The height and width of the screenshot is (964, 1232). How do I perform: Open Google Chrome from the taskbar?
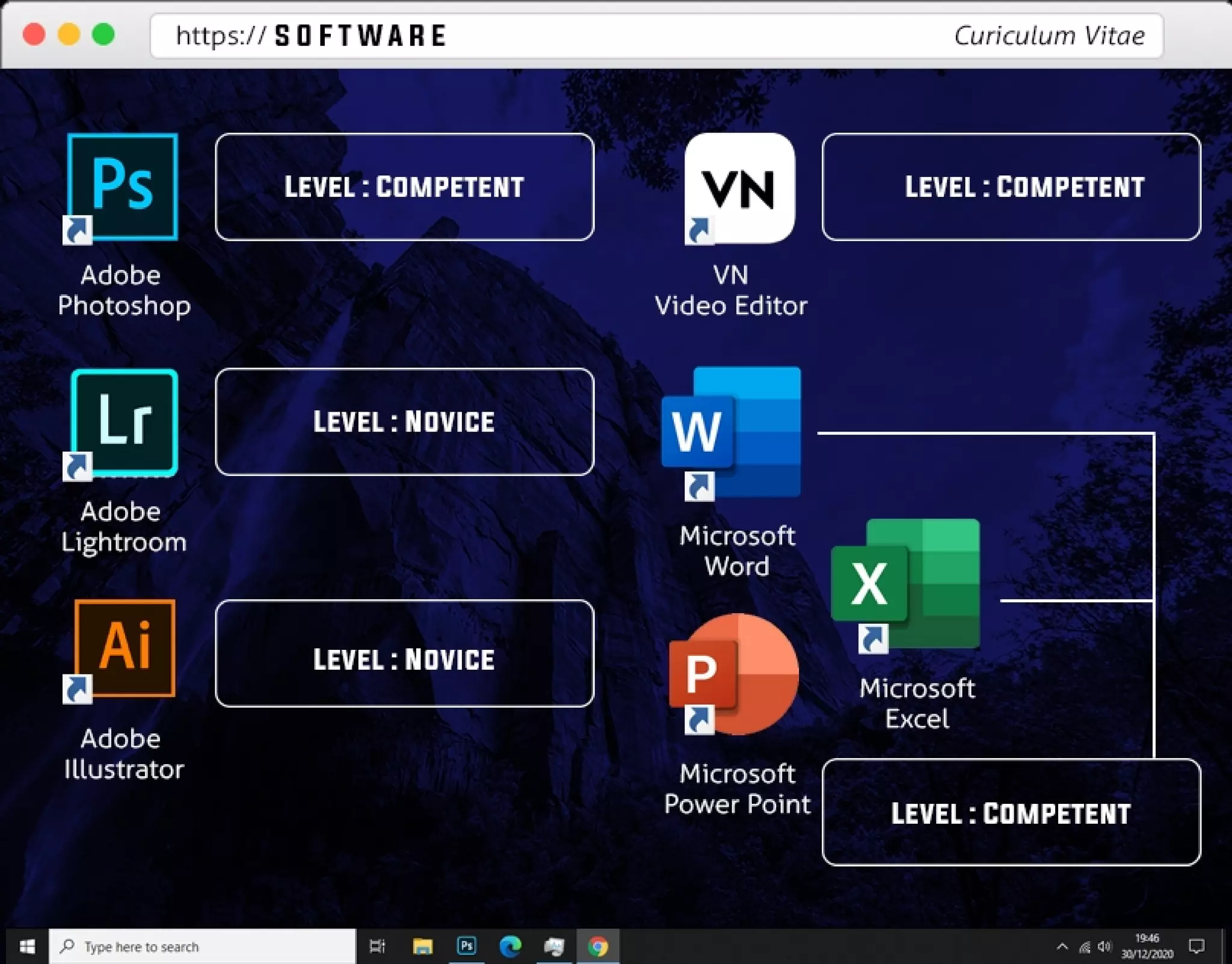click(597, 947)
